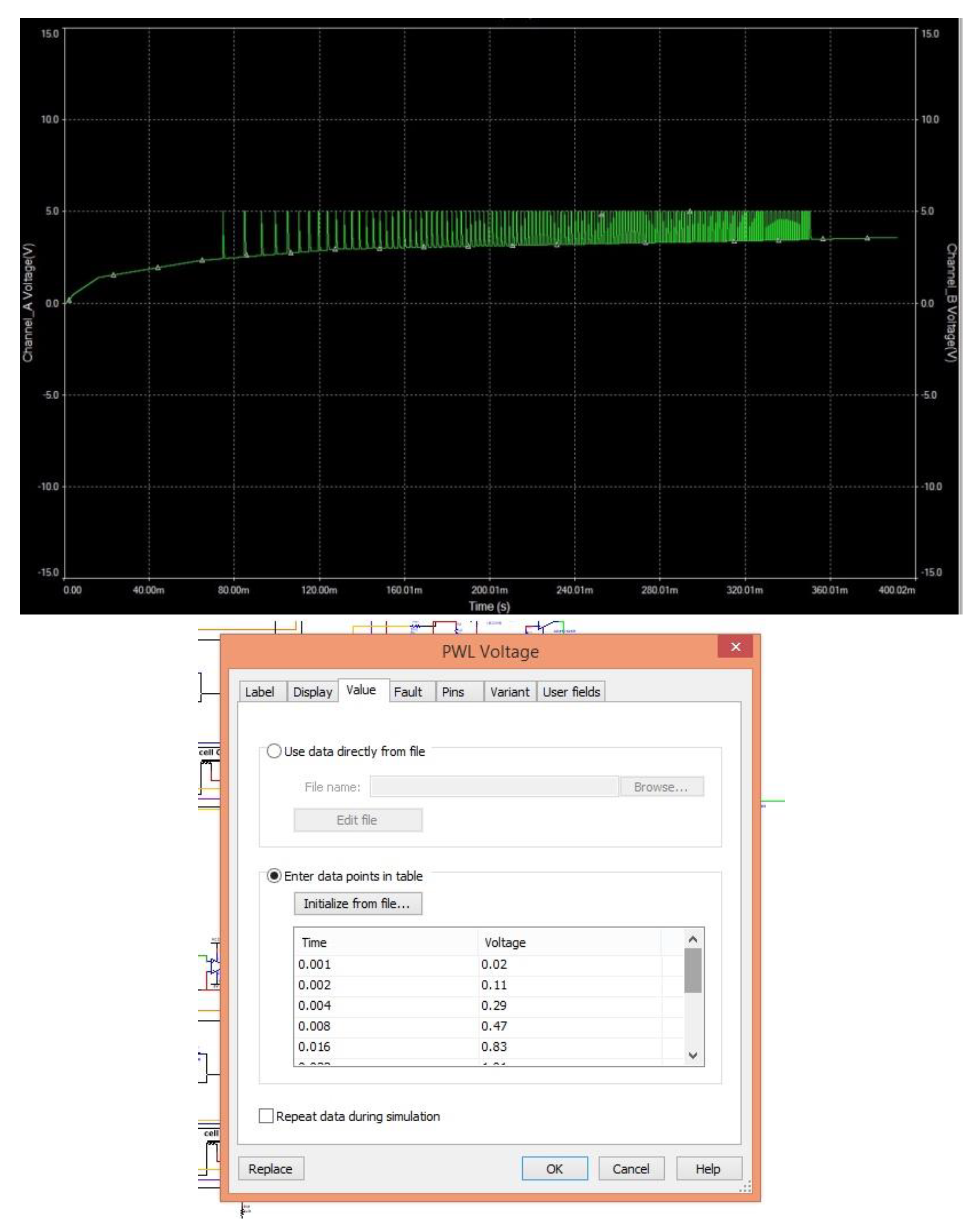
Task: Click the Replace button
Action: 270,1169
